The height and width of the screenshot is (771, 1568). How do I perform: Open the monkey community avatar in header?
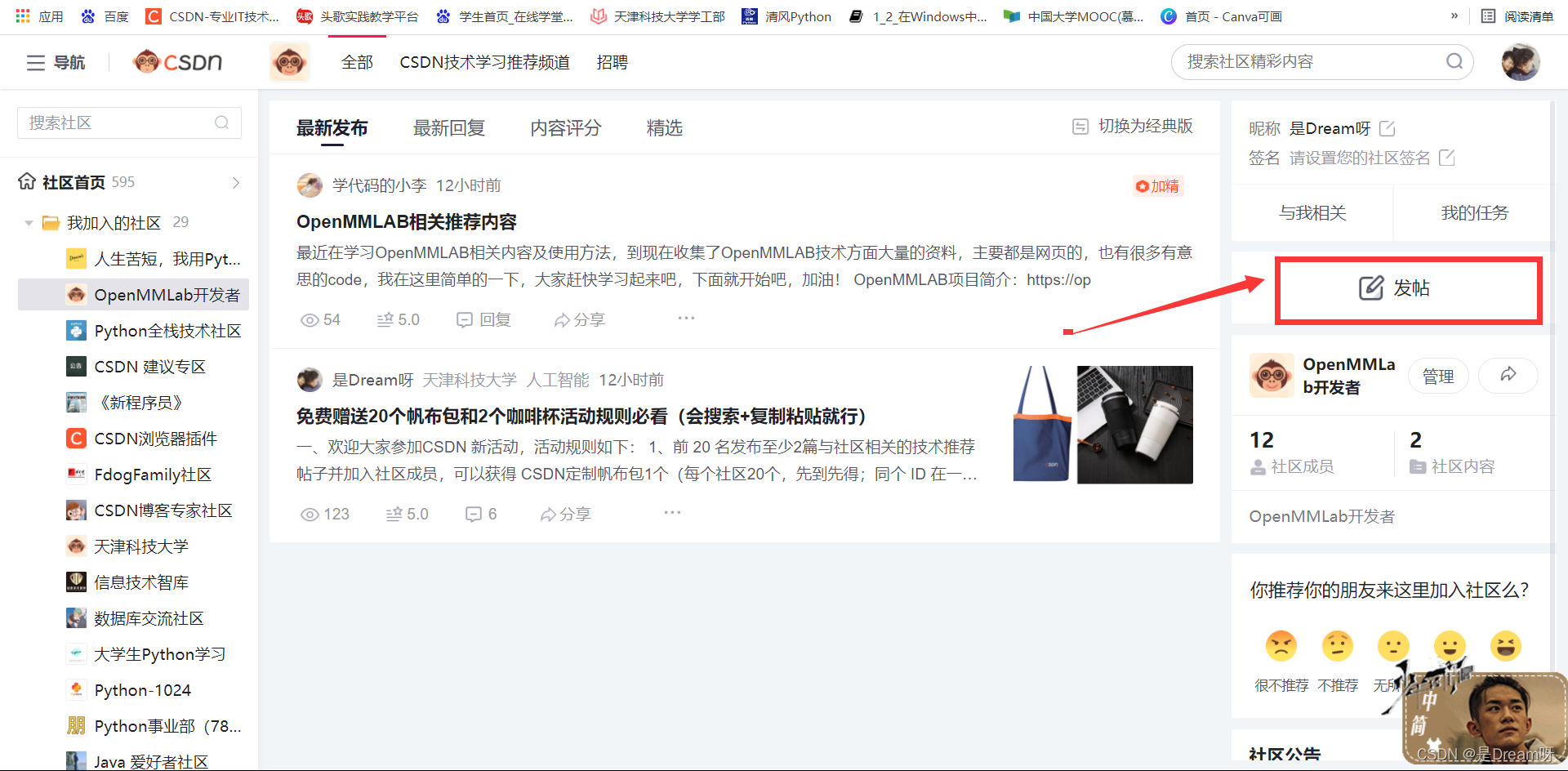(289, 62)
